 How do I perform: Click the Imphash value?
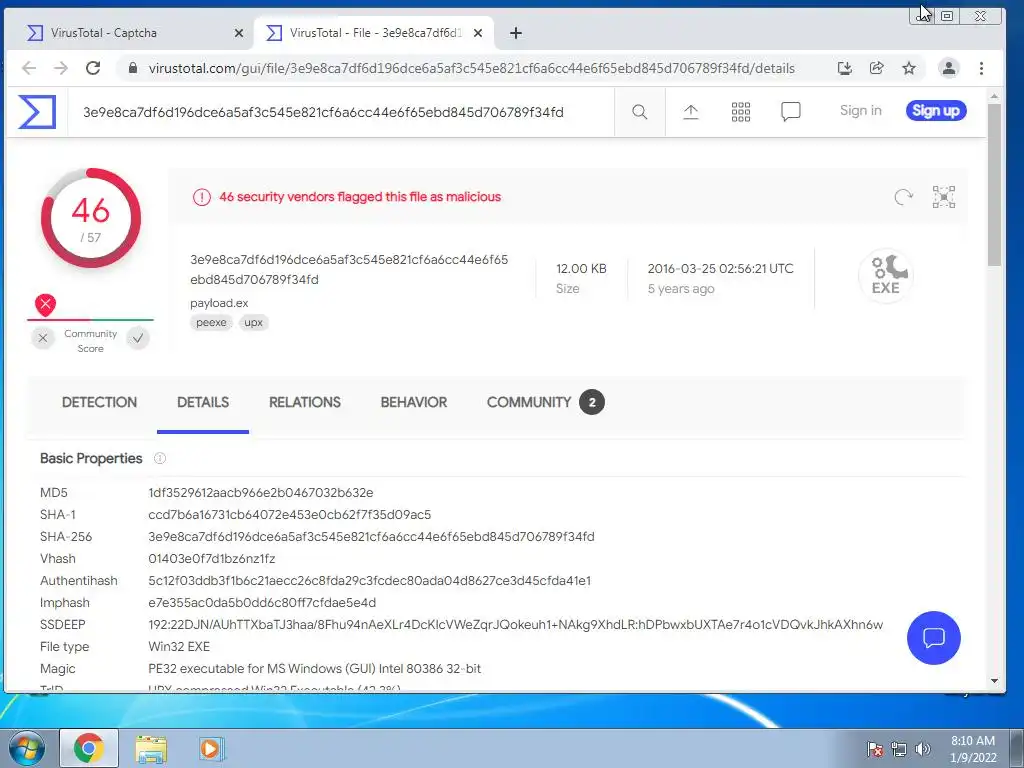[x=262, y=603]
